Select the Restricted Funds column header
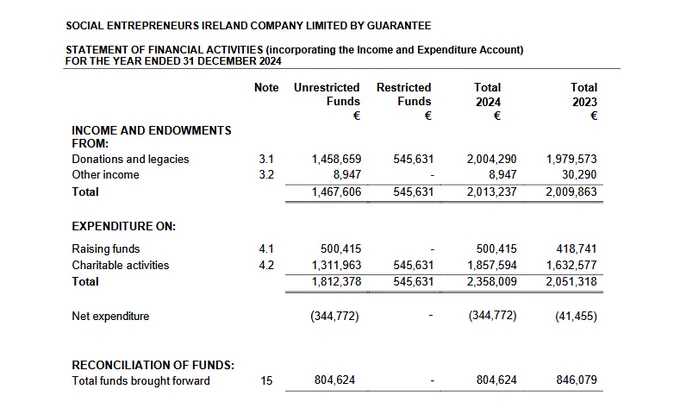This screenshot has width=680, height=402. 404,95
